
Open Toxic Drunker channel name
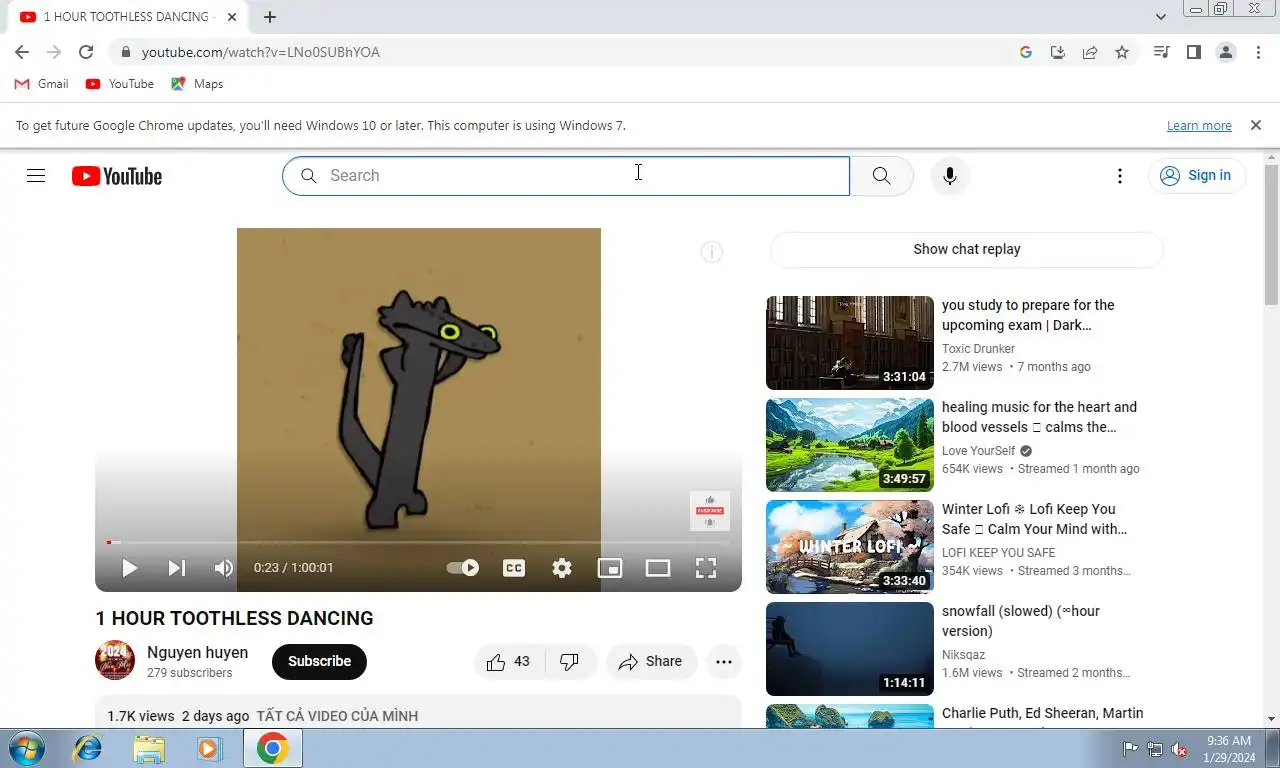pos(978,349)
